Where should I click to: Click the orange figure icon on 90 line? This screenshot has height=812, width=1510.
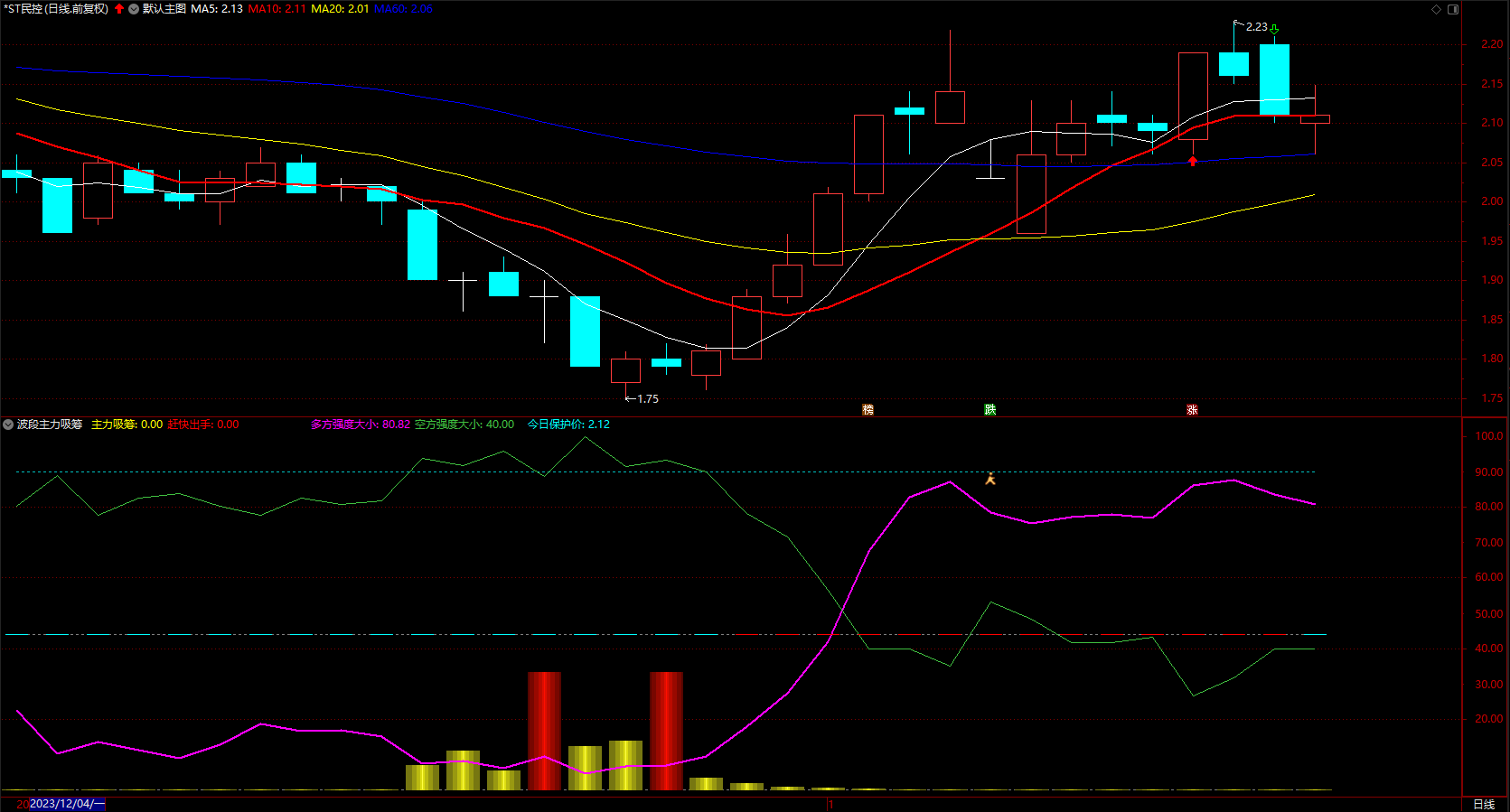point(990,480)
